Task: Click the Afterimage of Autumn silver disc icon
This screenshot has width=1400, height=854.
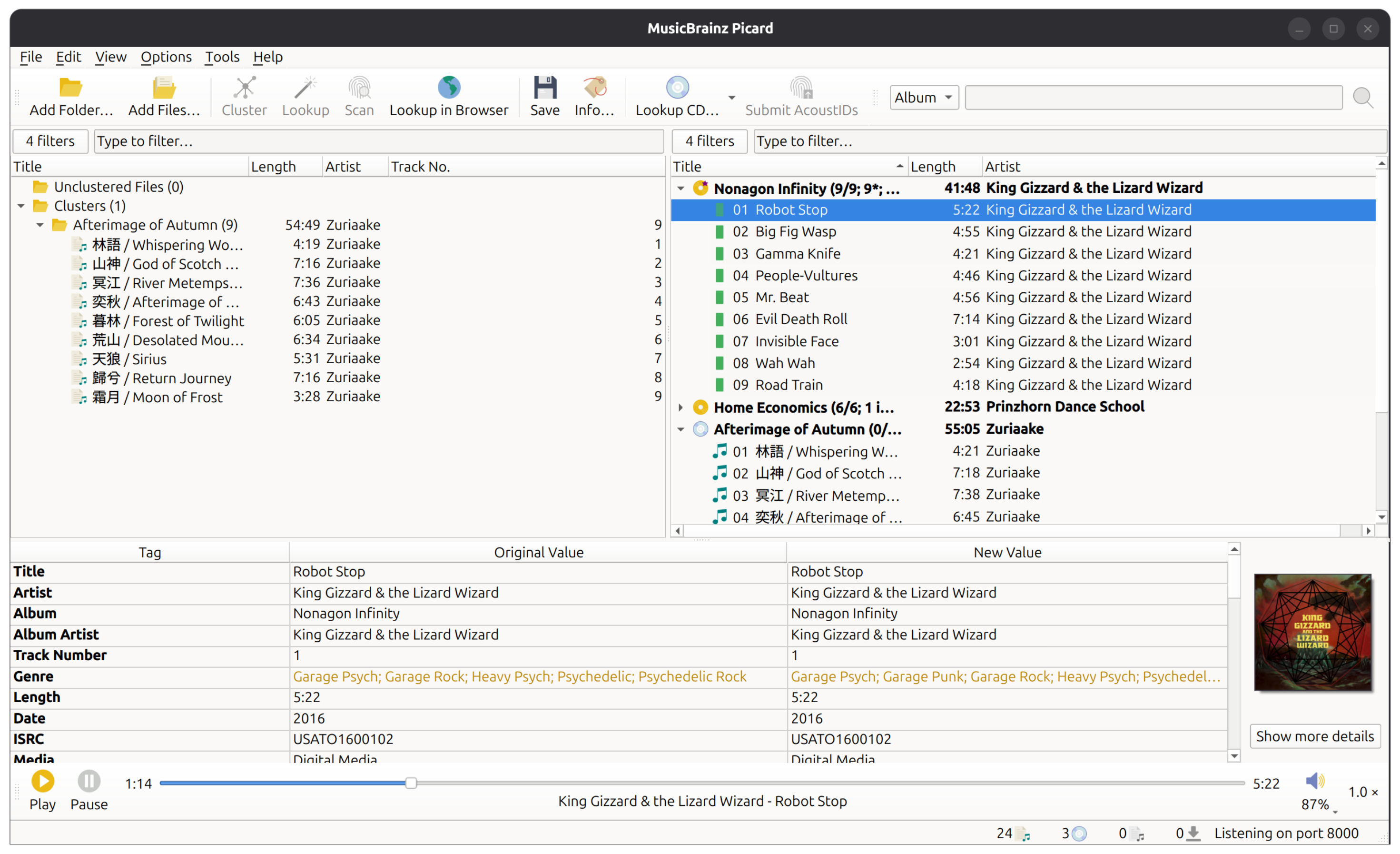Action: click(700, 429)
